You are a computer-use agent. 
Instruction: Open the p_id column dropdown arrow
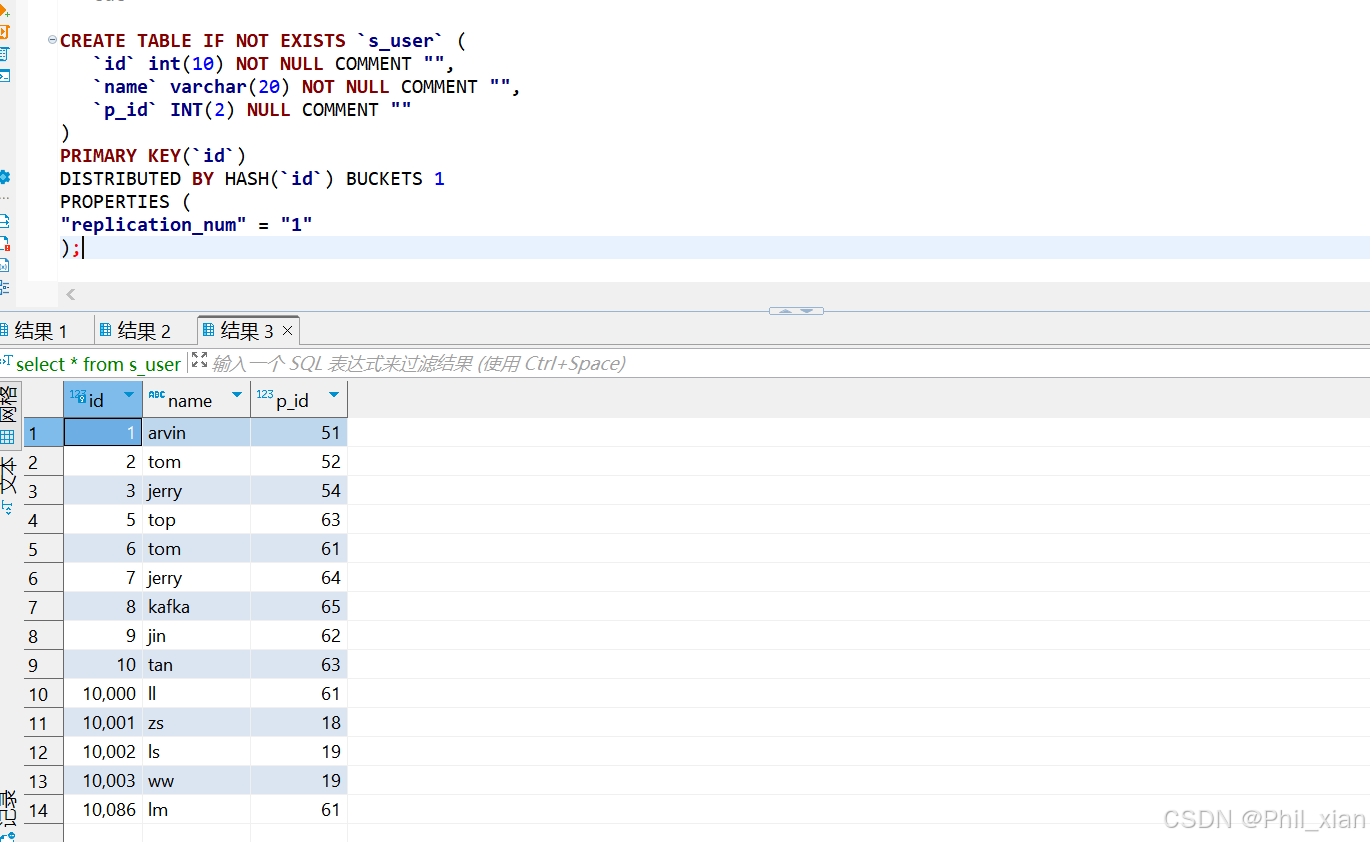[x=334, y=396]
